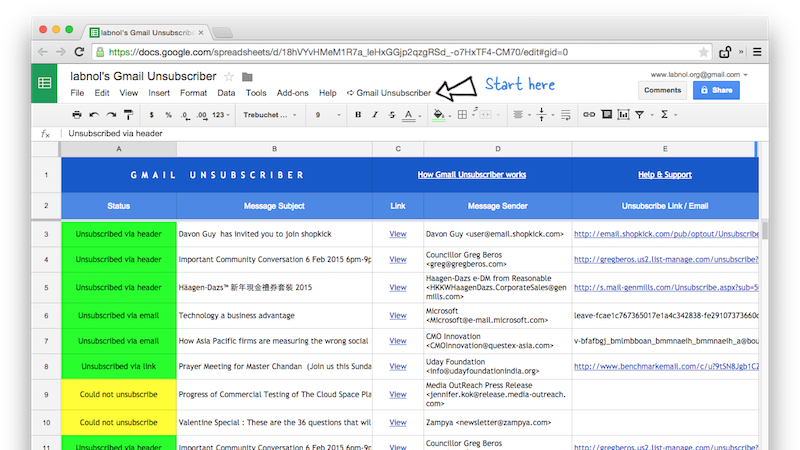Click the merge cells icon
This screenshot has width=800, height=450.
click(x=485, y=115)
